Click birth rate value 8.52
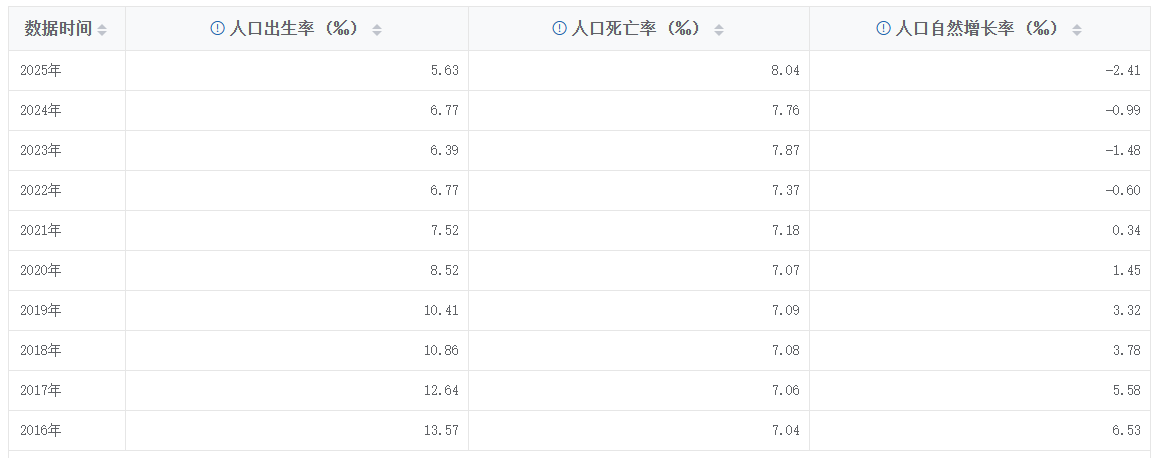This screenshot has height=458, width=1155. (445, 270)
